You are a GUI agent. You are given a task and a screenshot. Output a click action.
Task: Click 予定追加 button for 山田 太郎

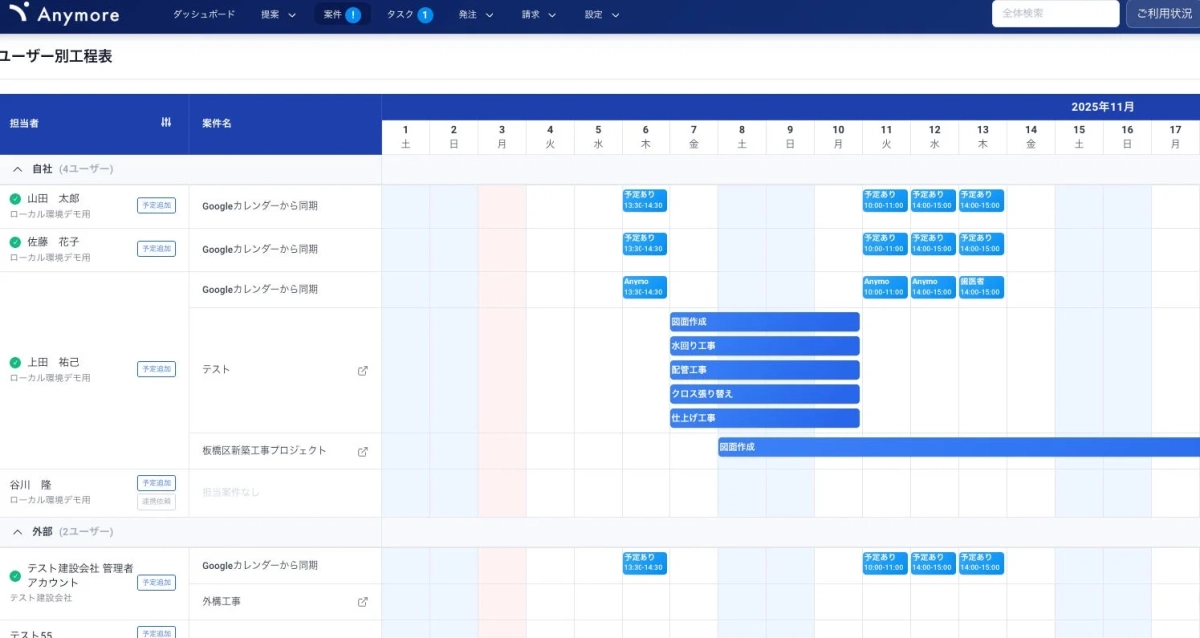pyautogui.click(x=156, y=205)
